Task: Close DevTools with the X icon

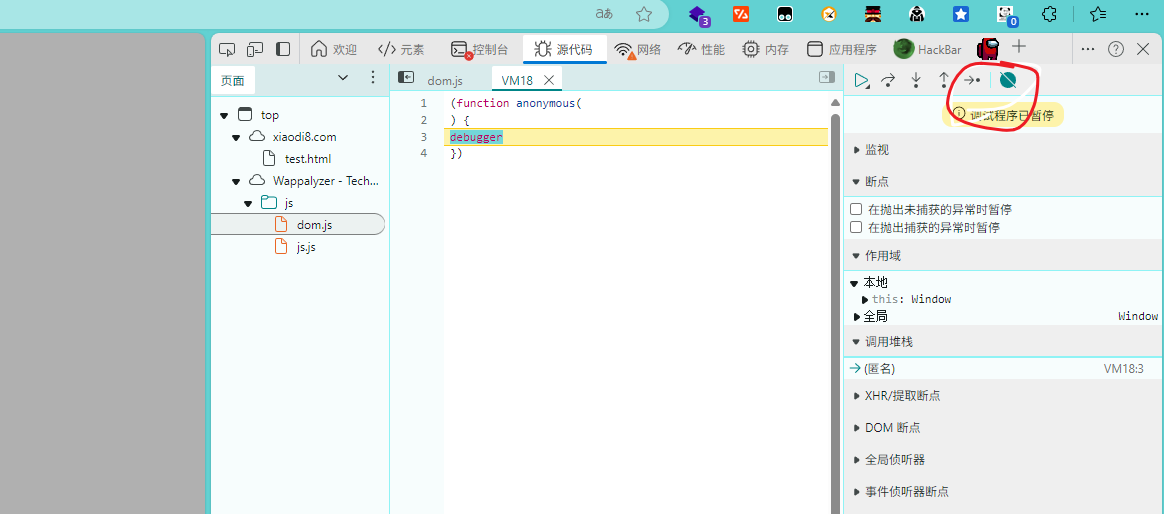Action: [1143, 49]
